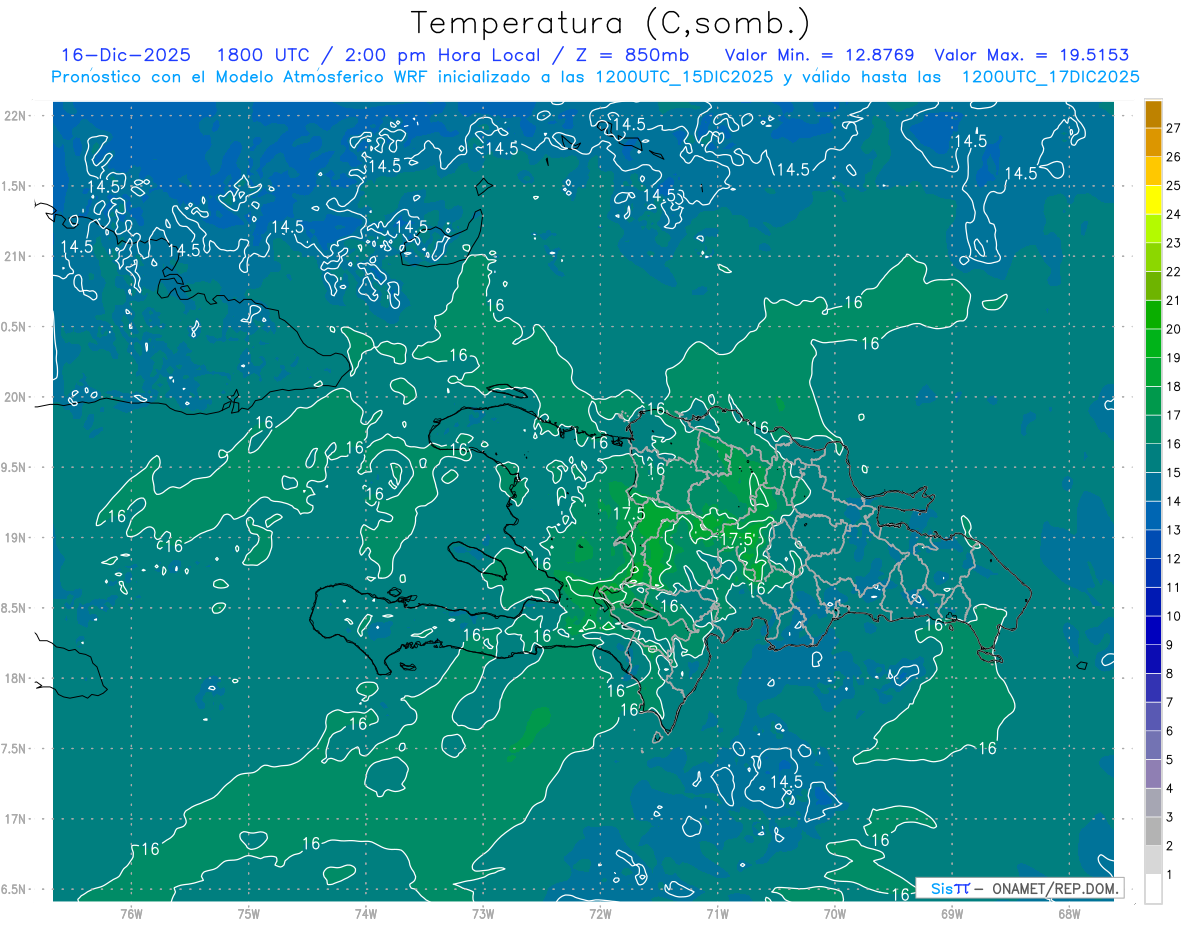This screenshot has width=1200, height=927.
Task: Pick the gray swatch between 2 and 3
Action: [x=1153, y=832]
